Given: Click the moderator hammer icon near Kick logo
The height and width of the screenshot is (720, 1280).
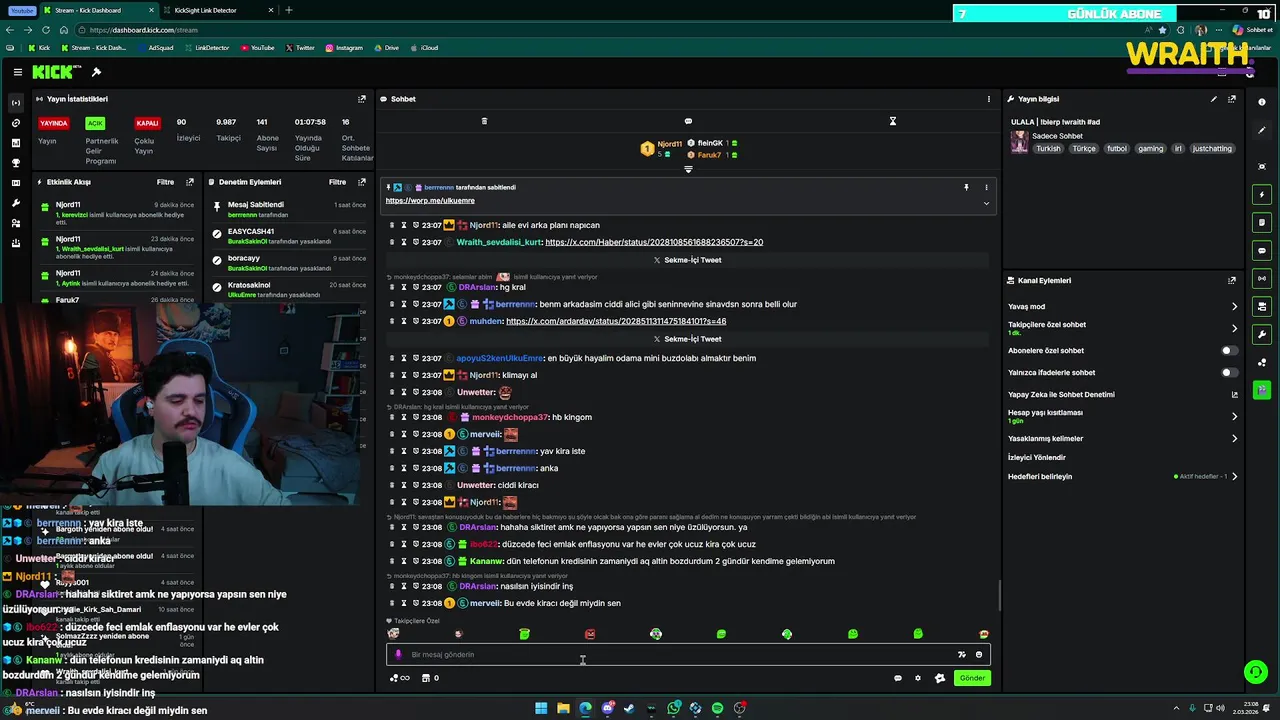Looking at the screenshot, I should click(x=96, y=72).
